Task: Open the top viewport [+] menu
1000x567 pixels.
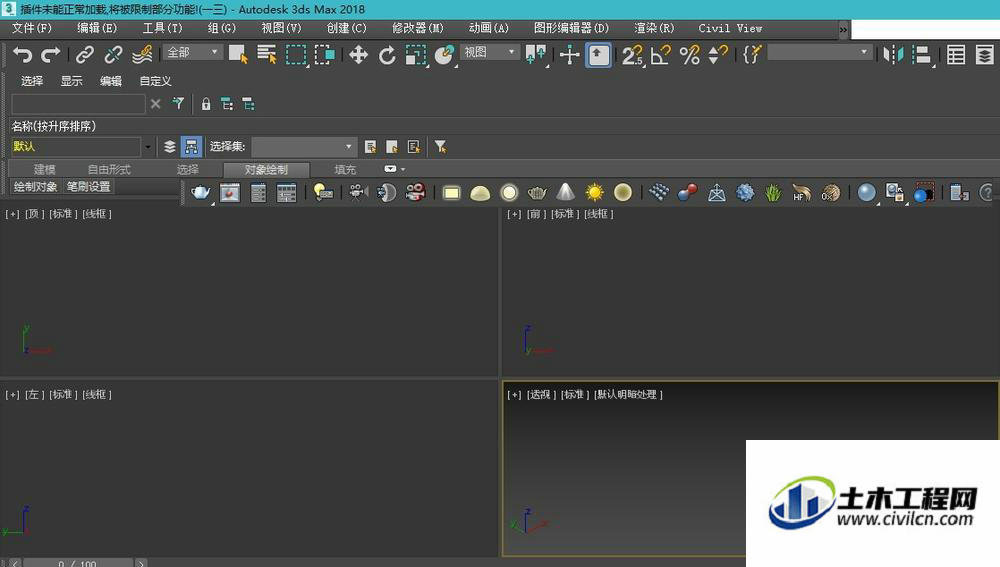Action: 12,214
